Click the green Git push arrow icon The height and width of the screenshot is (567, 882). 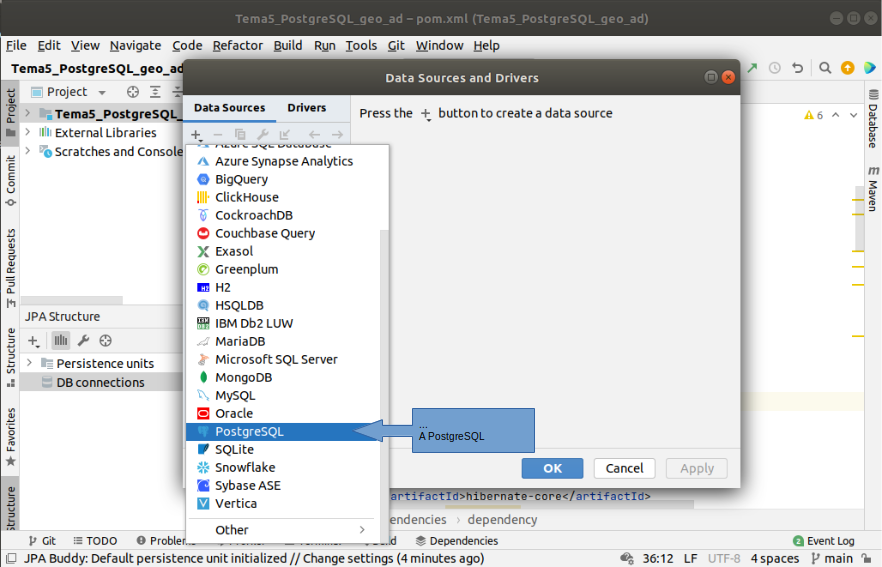[x=752, y=68]
